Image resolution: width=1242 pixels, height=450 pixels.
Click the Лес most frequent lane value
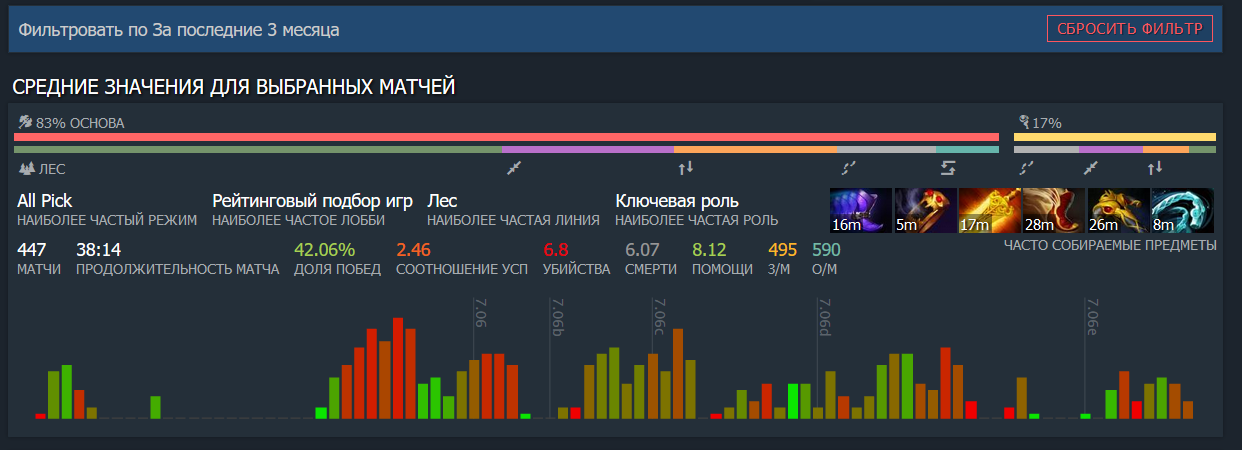click(442, 201)
